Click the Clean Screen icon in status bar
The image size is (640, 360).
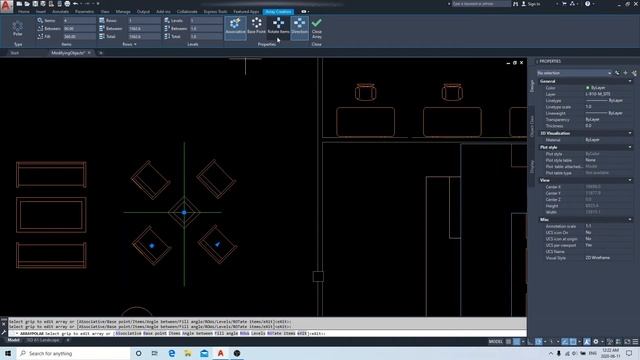pos(627,342)
